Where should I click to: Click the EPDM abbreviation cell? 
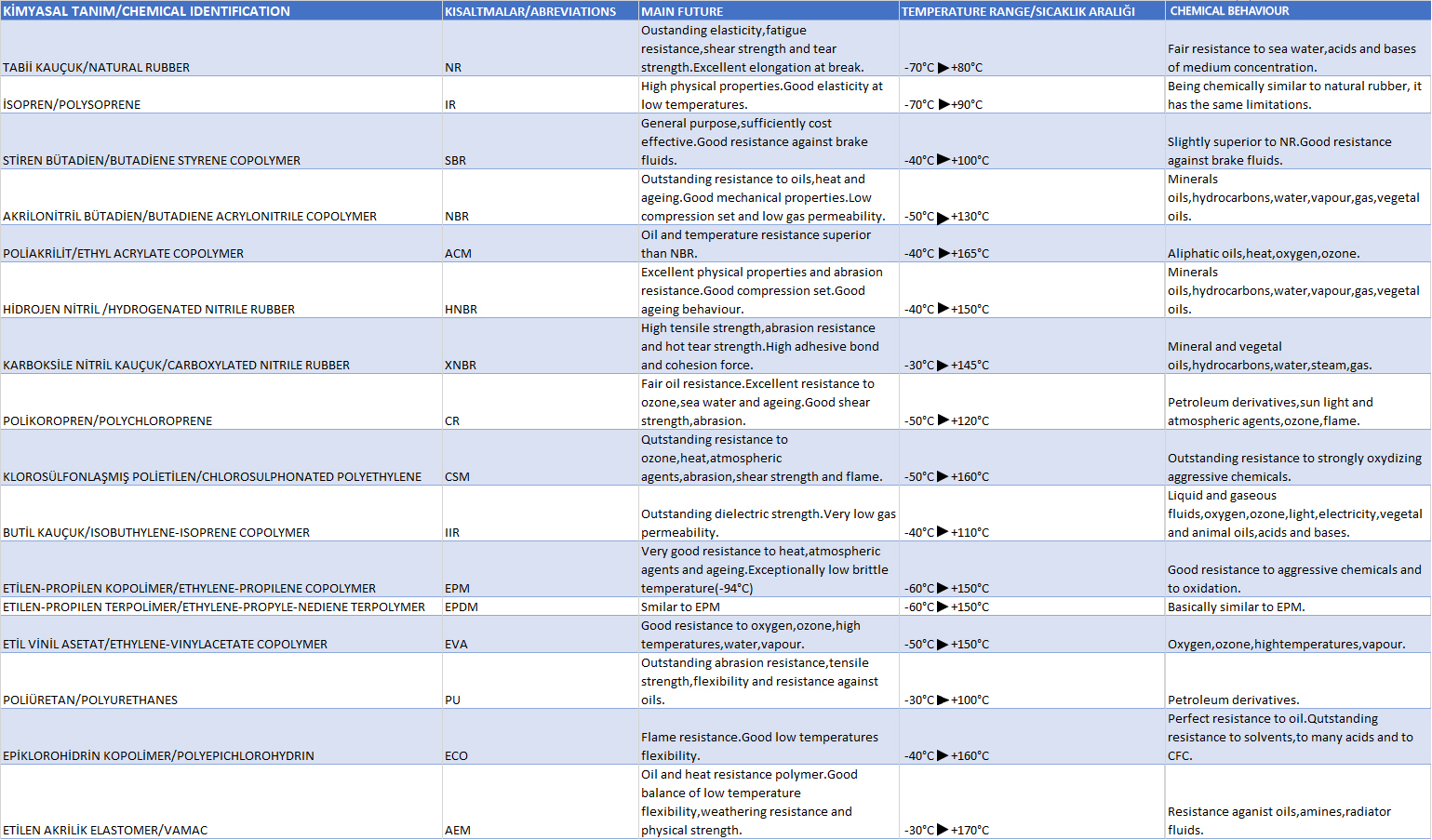pyautogui.click(x=541, y=607)
